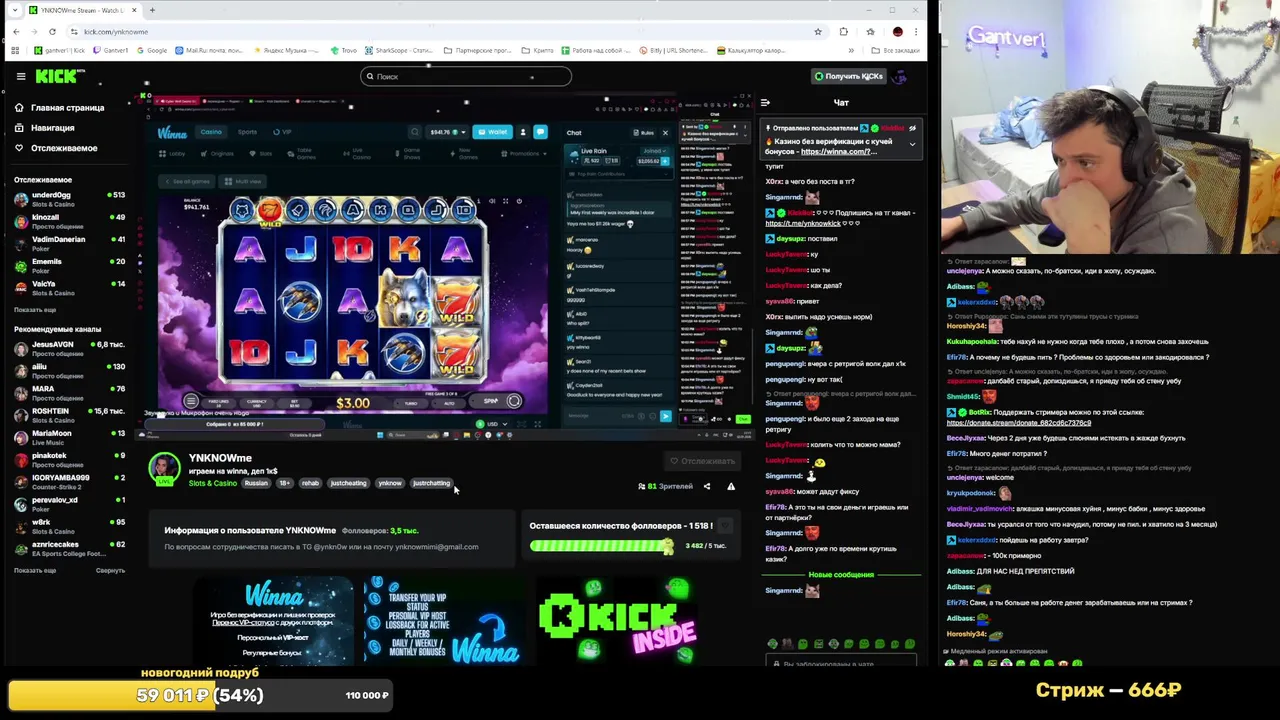The width and height of the screenshot is (1280, 720).
Task: Click the report warning triangle icon
Action: [731, 487]
